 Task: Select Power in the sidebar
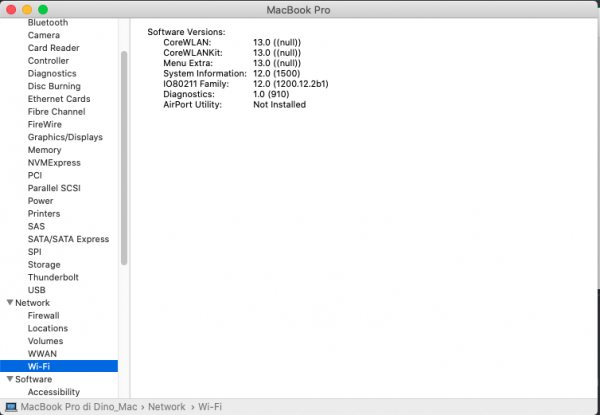click(40, 201)
